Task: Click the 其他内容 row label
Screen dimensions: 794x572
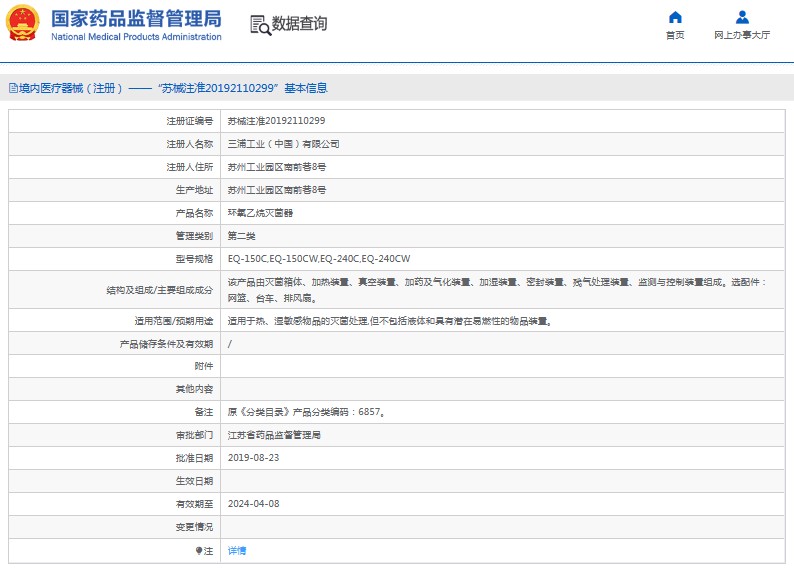Action: point(194,389)
